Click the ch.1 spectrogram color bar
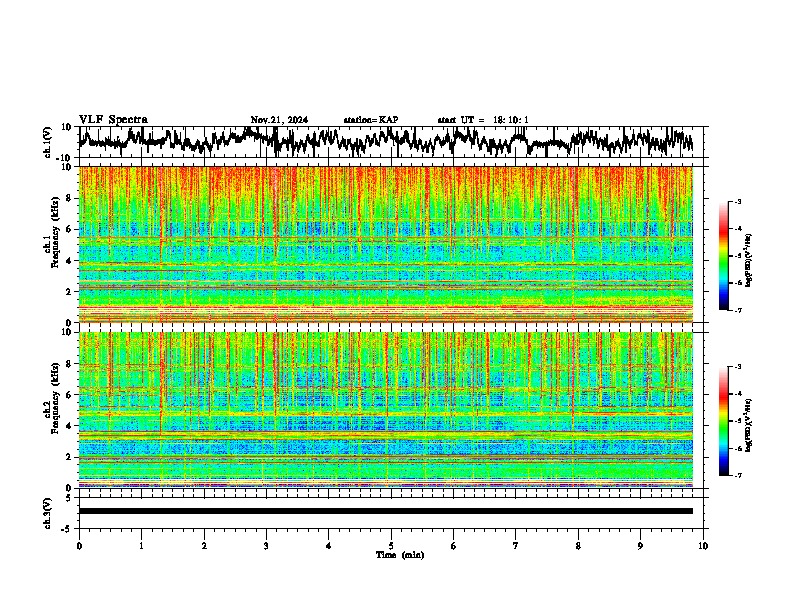Image resolution: width=792 pixels, height=612 pixels. pyautogui.click(x=723, y=256)
